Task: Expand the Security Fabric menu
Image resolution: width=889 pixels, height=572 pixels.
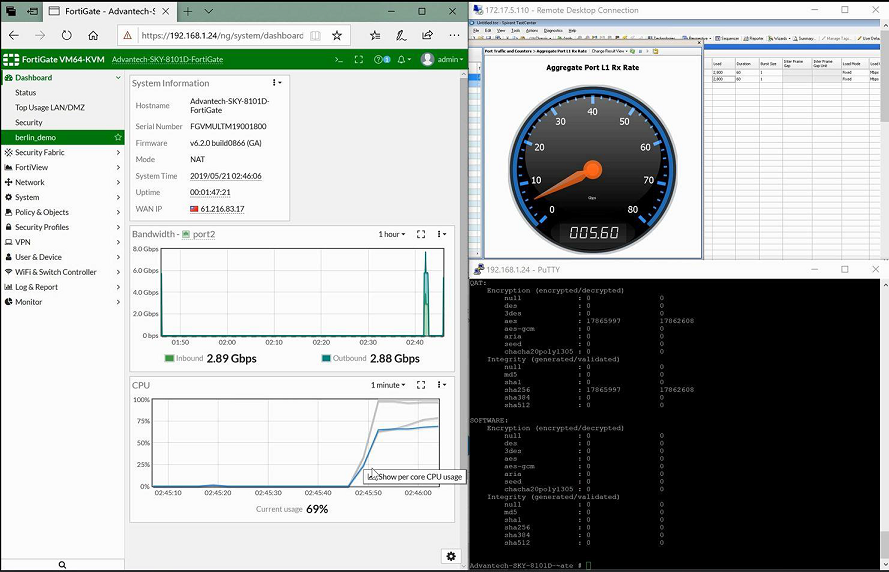Action: click(x=62, y=152)
